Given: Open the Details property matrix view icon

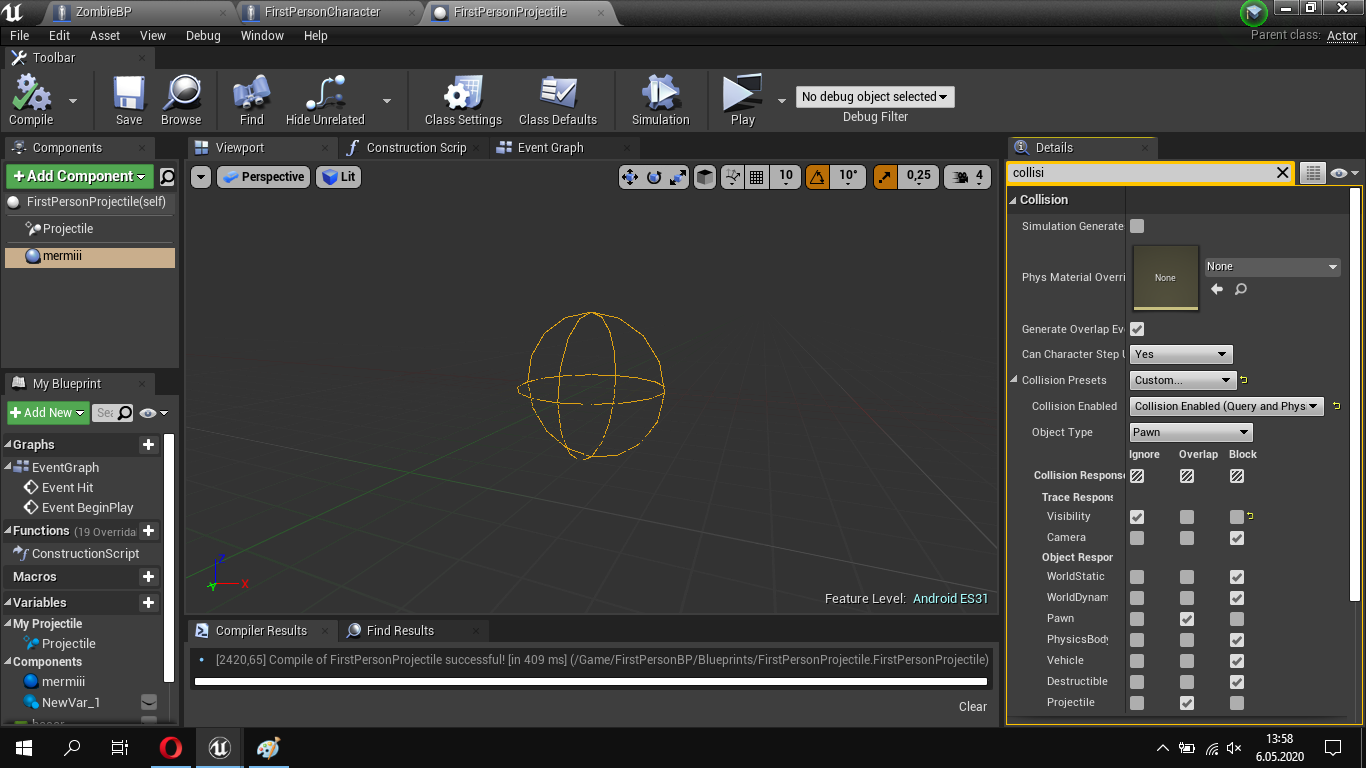Looking at the screenshot, I should [1312, 173].
